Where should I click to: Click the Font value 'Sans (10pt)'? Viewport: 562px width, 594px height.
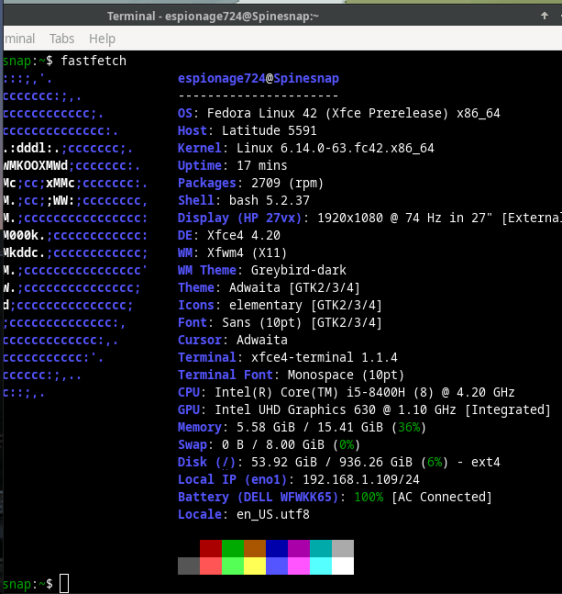pyautogui.click(x=262, y=322)
